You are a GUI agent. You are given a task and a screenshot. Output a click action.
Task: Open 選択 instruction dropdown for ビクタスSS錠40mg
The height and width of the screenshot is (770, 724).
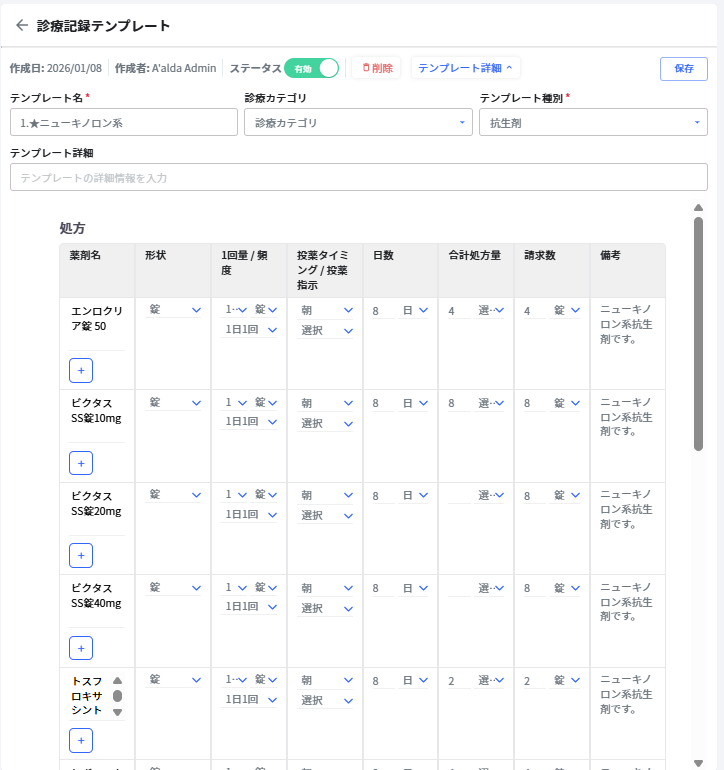[x=325, y=608]
